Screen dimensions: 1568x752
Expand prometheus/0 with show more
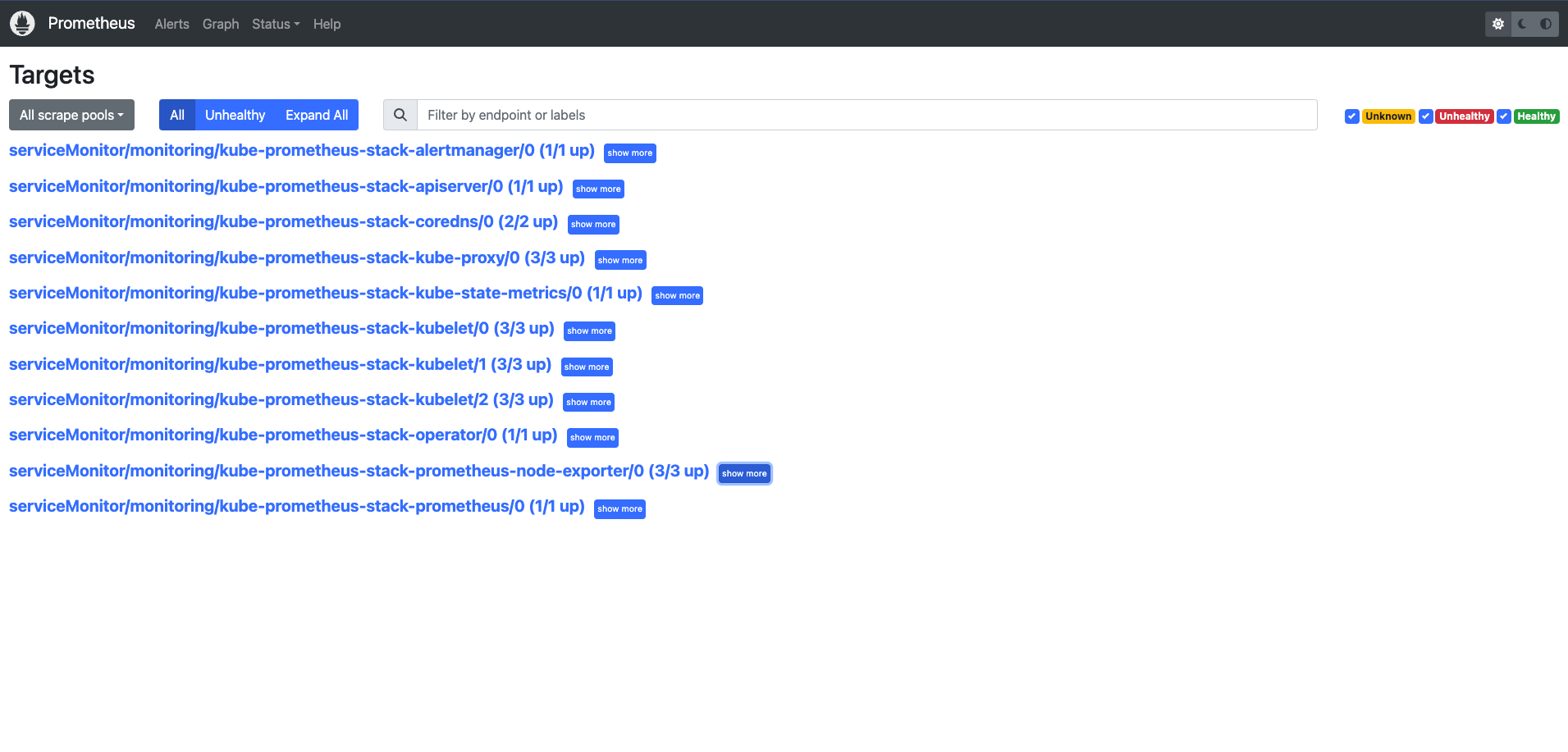click(x=619, y=509)
